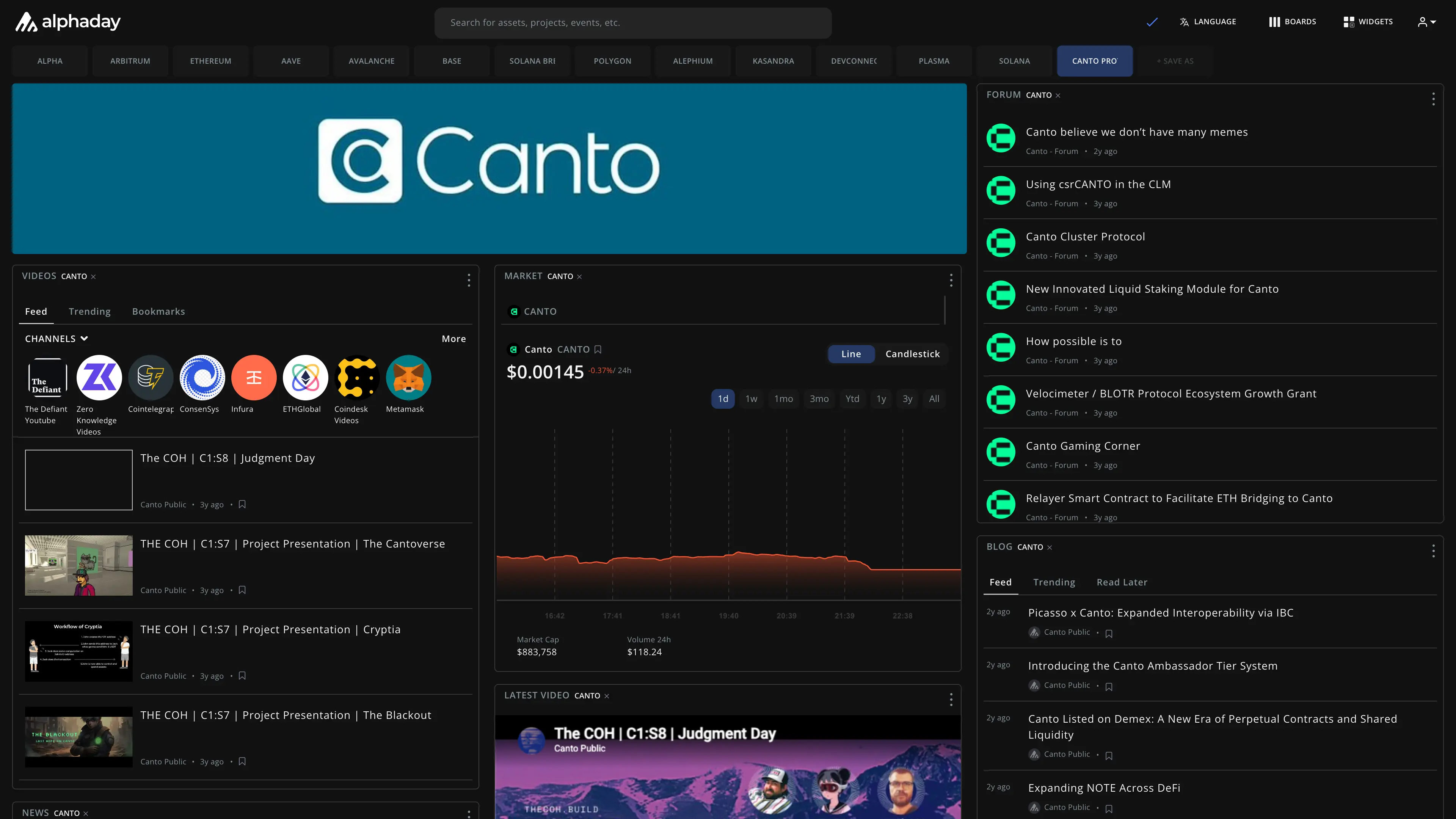Set chart range to 1mo

[x=783, y=399]
